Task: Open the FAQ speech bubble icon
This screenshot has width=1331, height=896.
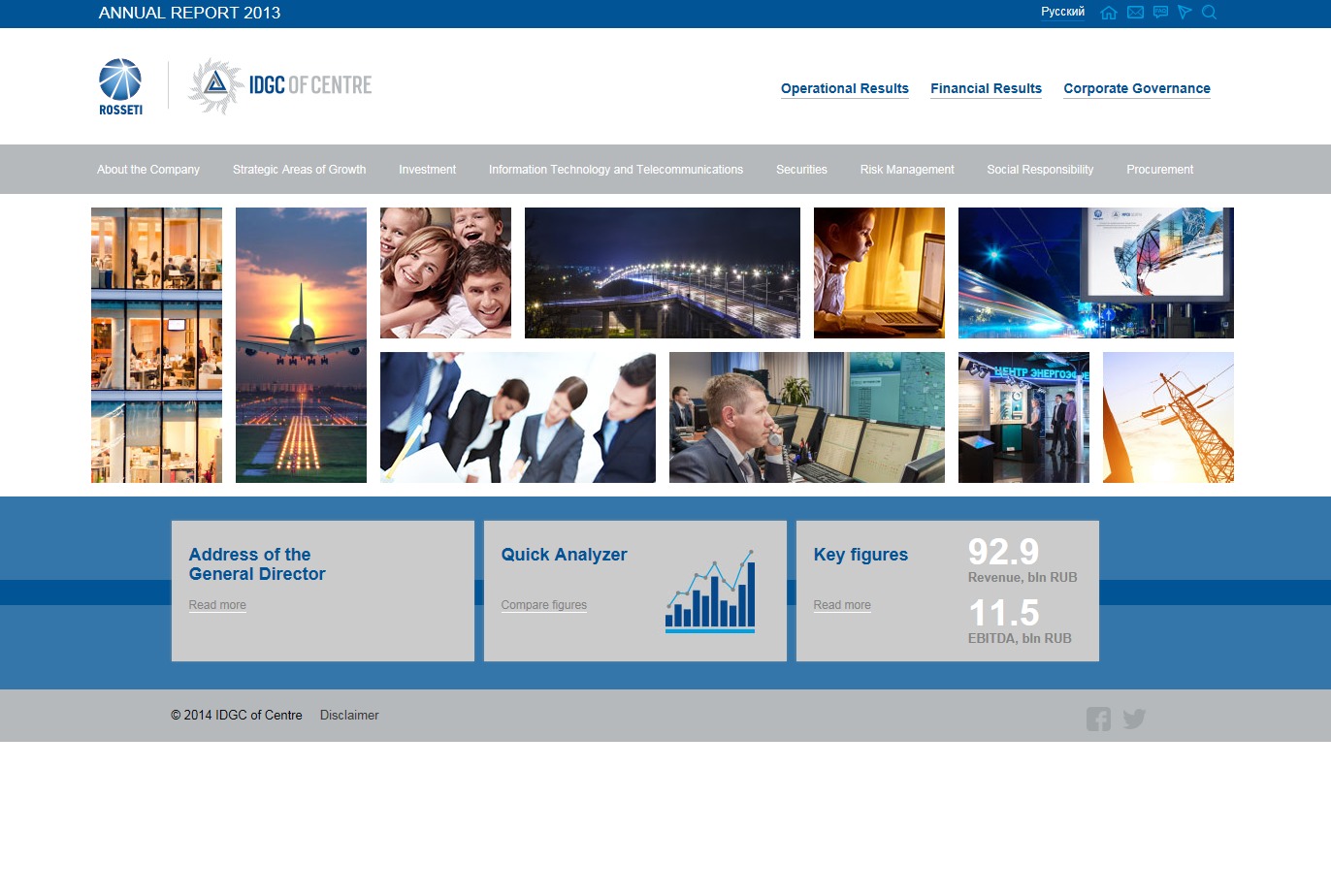Action: tap(1160, 13)
